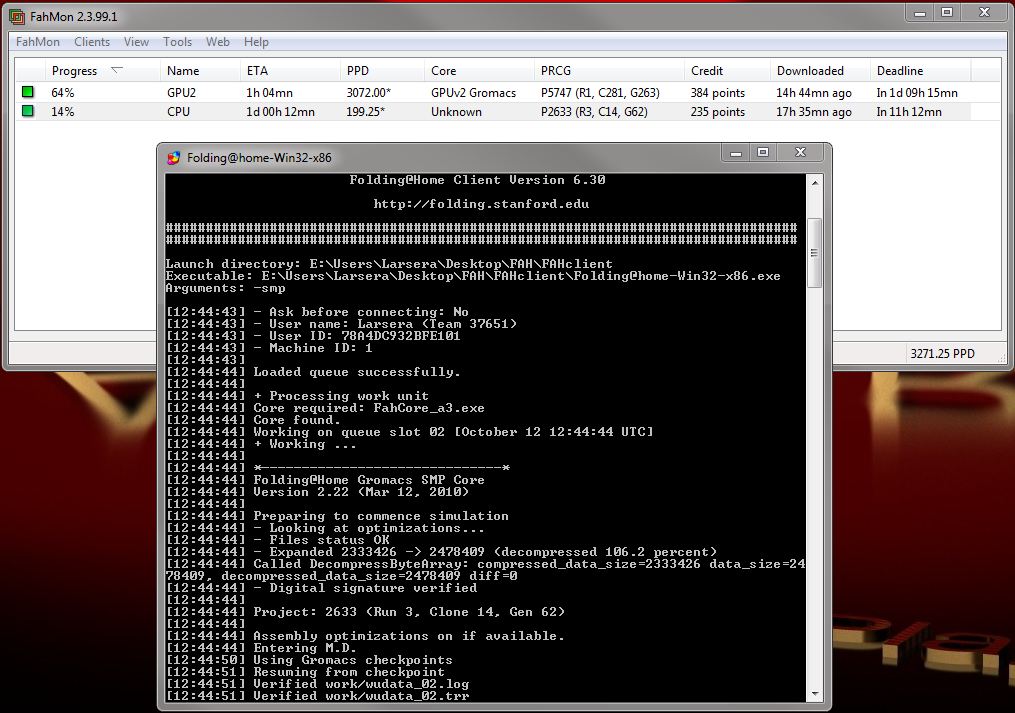Click Downloaded value 17h 35mn ago
The image size is (1015, 713).
814,111
